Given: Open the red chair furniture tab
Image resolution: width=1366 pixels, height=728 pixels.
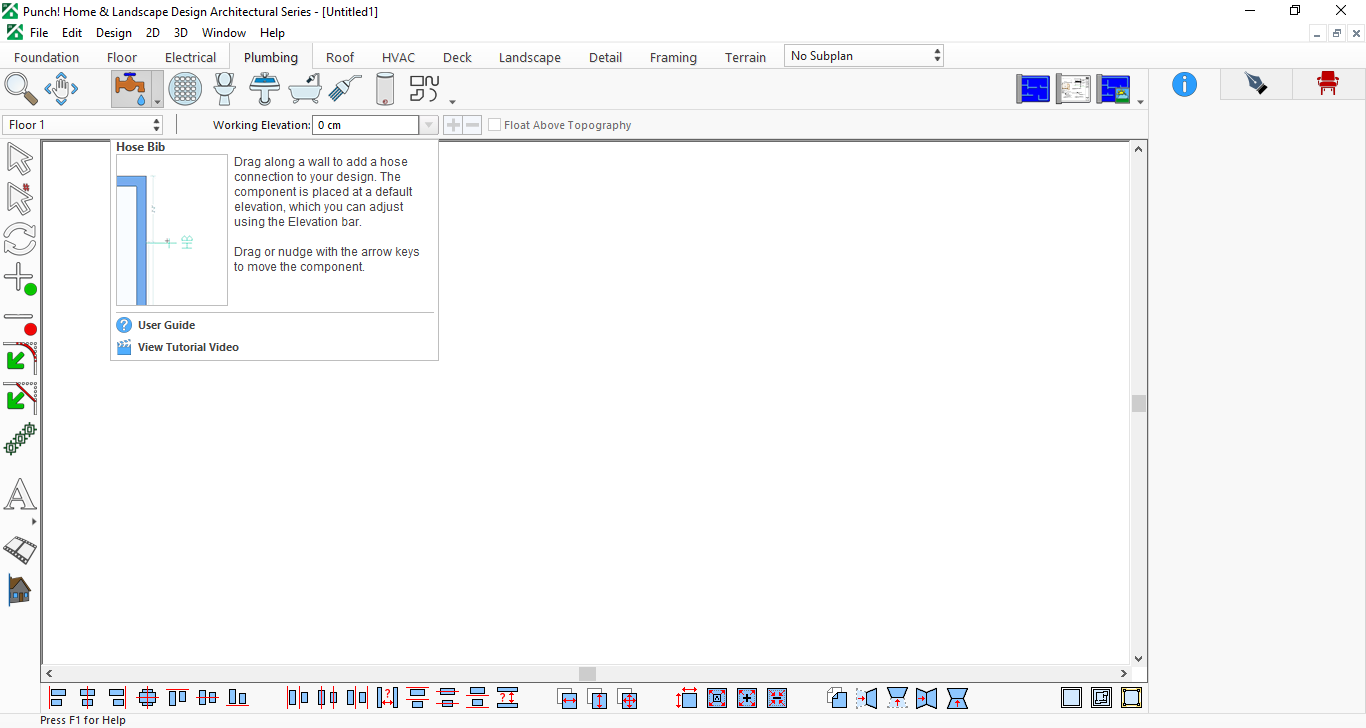Looking at the screenshot, I should 1328,84.
